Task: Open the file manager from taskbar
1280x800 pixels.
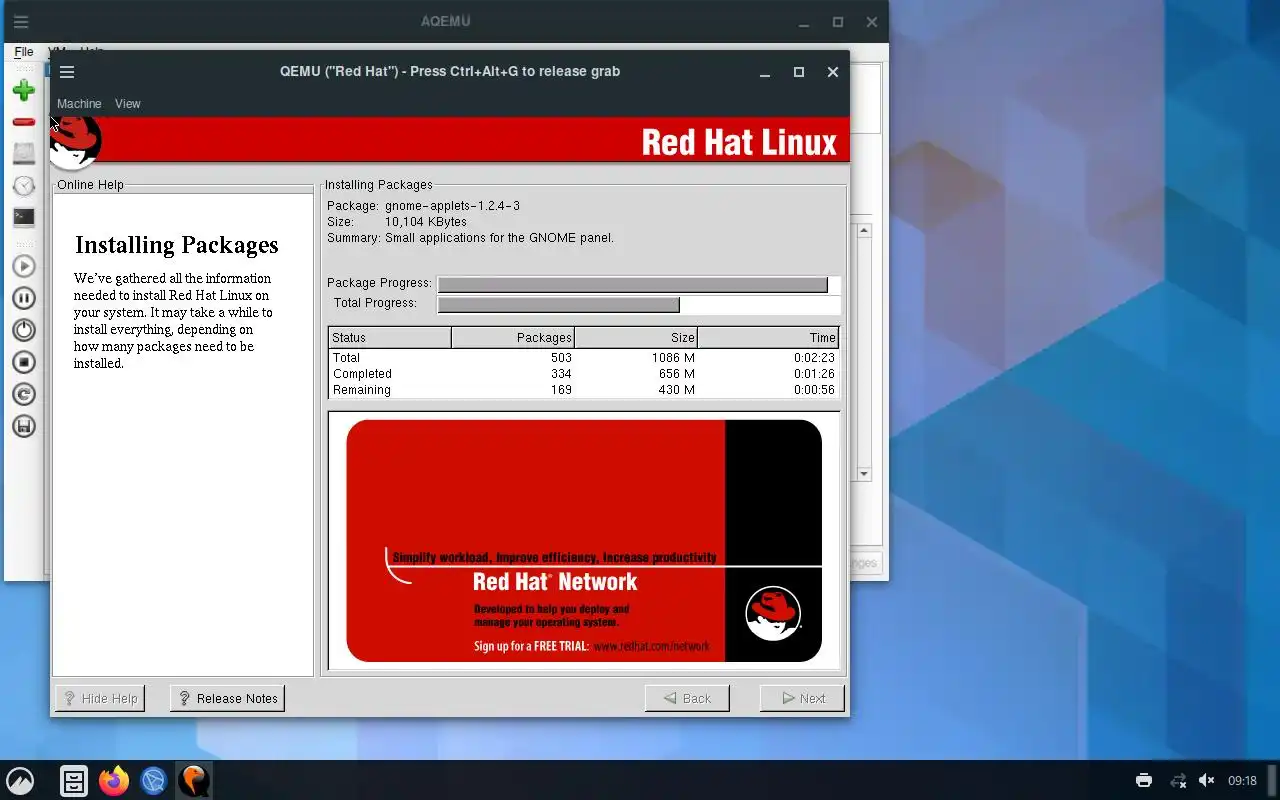Action: point(74,780)
